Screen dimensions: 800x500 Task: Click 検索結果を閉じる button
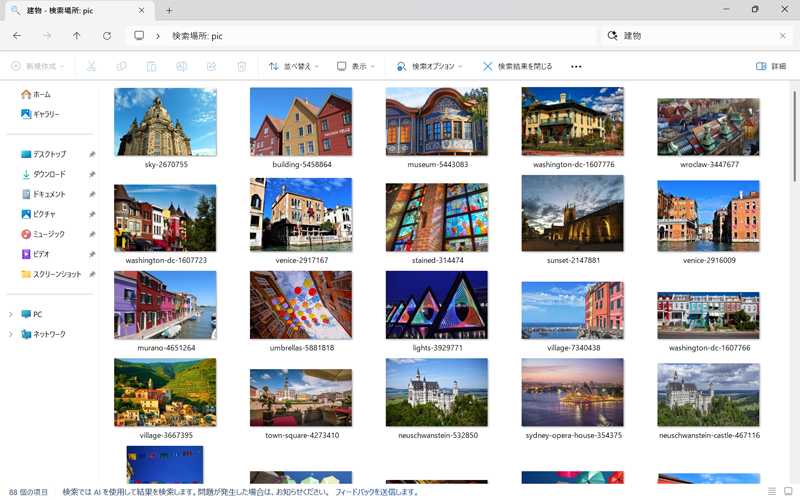[x=517, y=66]
